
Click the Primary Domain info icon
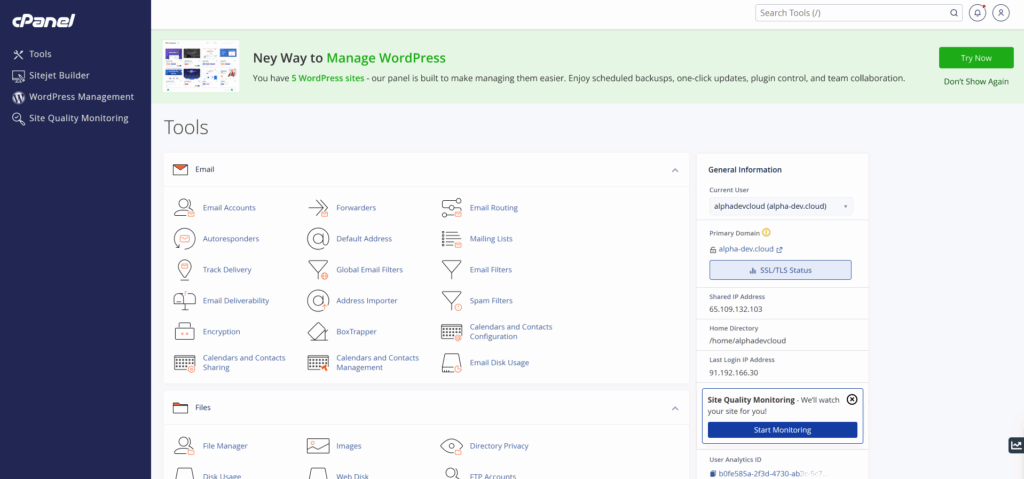point(766,232)
